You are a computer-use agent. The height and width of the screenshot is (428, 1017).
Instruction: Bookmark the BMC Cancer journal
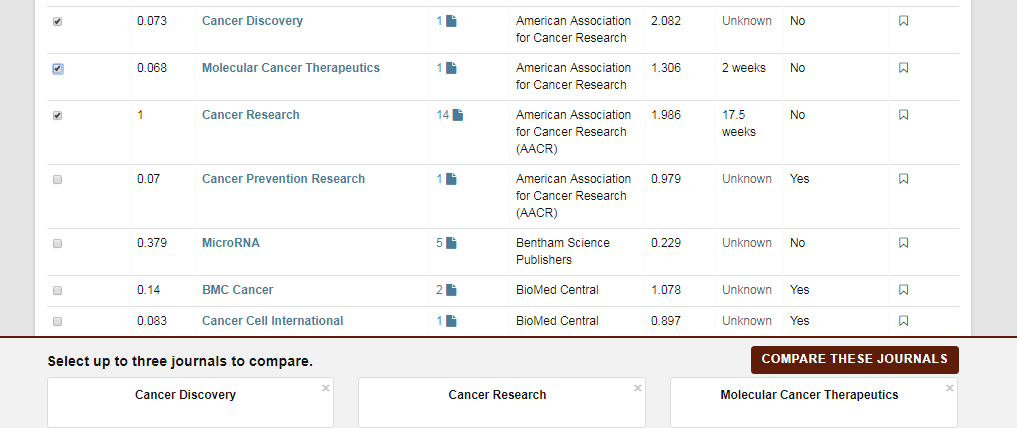pos(903,290)
